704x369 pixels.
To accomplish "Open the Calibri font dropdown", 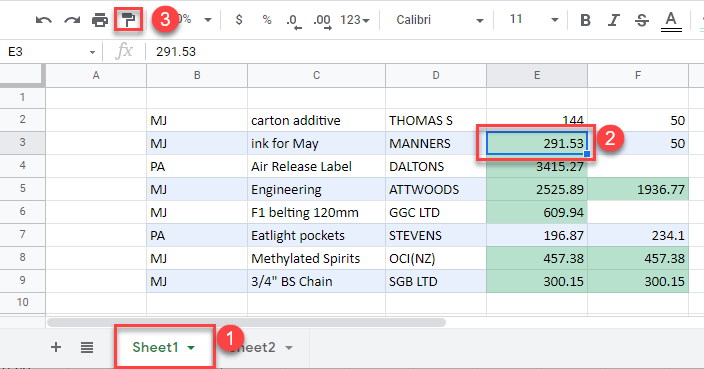I will 439,20.
